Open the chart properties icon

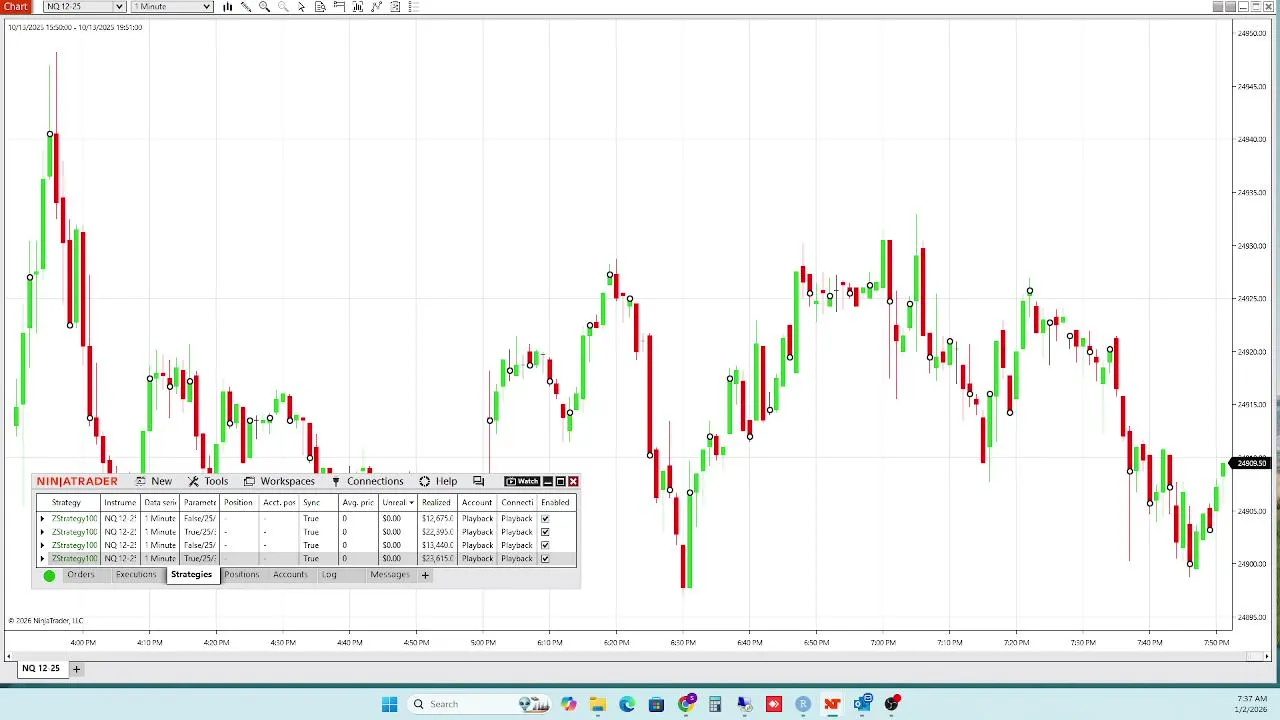pos(395,7)
